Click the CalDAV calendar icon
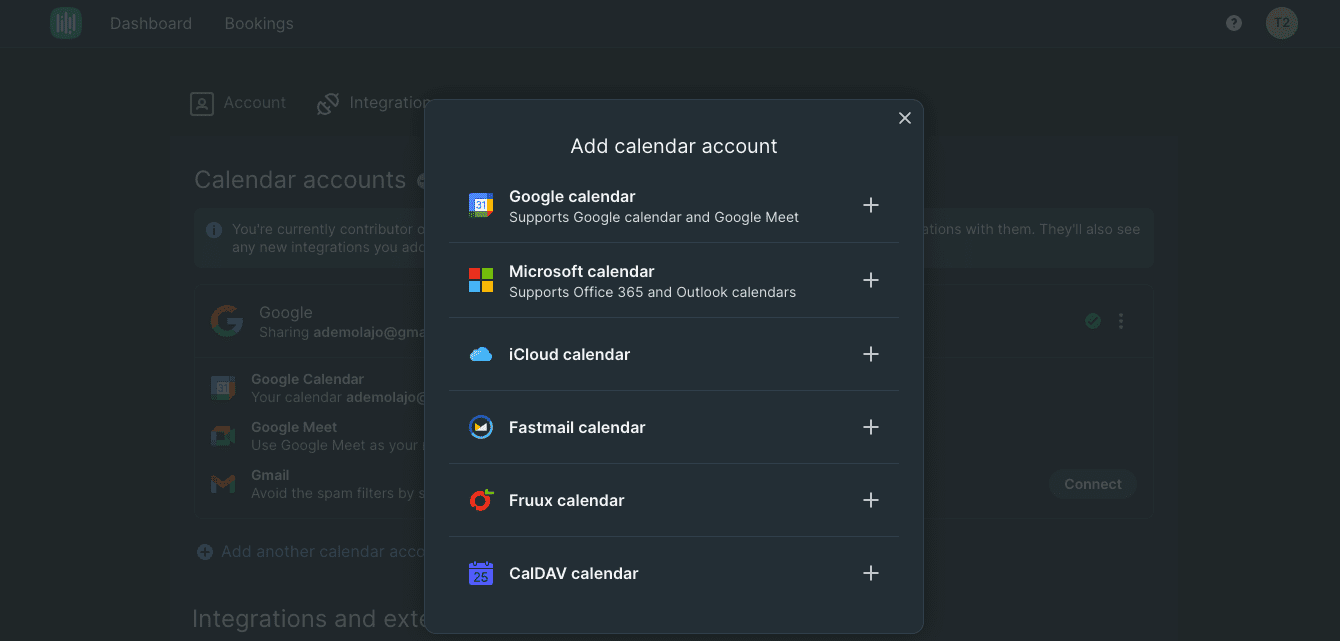Image resolution: width=1340 pixels, height=641 pixels. [481, 573]
